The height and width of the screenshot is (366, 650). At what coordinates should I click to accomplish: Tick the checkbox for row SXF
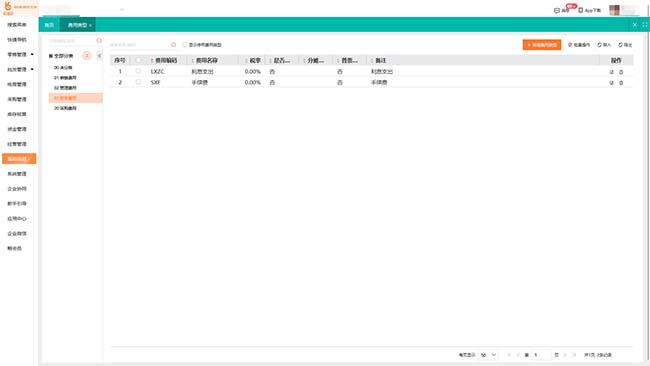point(138,82)
